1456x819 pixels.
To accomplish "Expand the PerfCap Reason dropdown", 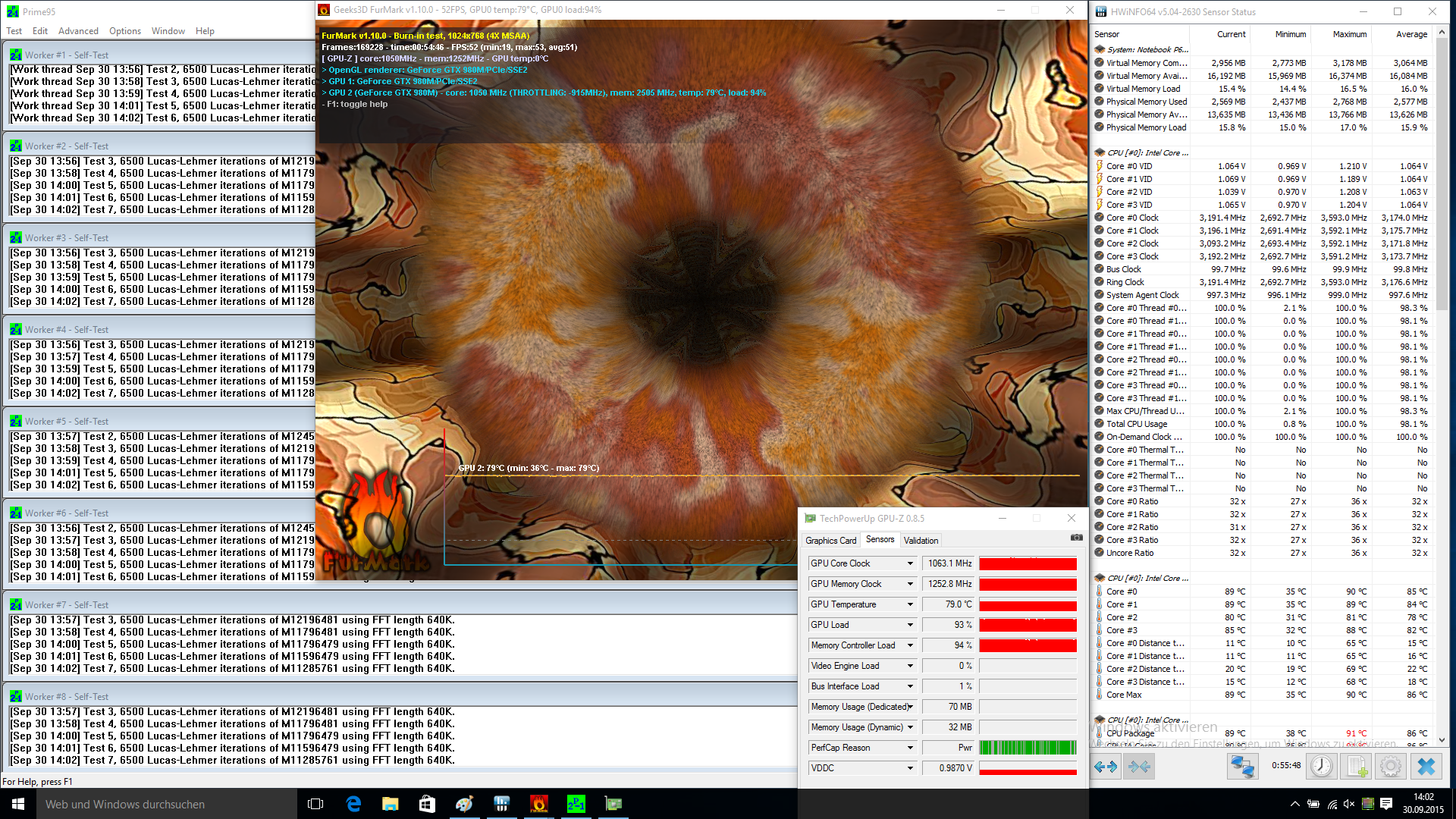I will click(x=910, y=748).
